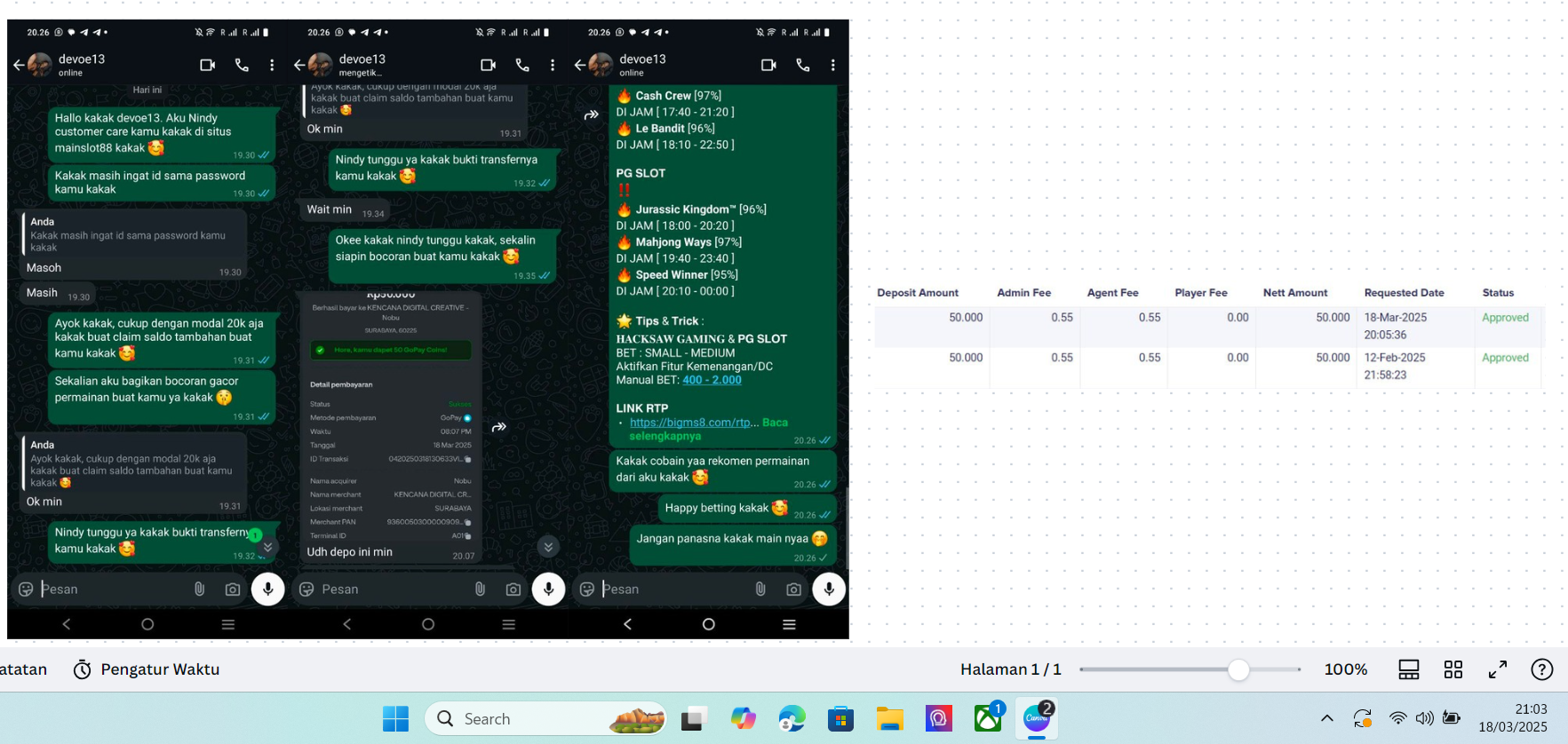Open three-dot menu in leftmost chat screenshot
The height and width of the screenshot is (744, 1568).
click(x=272, y=65)
